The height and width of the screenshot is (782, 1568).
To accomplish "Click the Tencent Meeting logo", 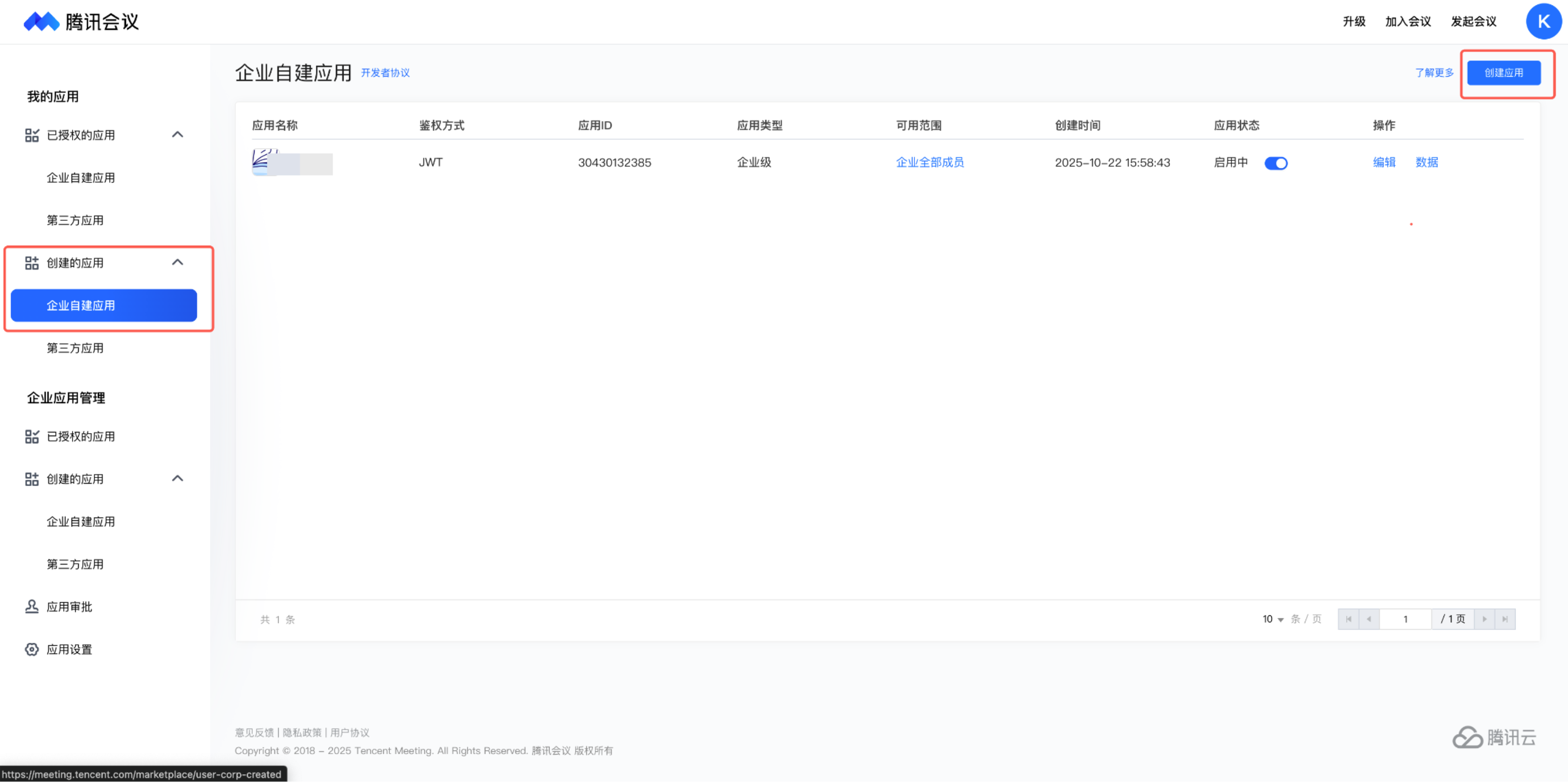I will pyautogui.click(x=81, y=22).
